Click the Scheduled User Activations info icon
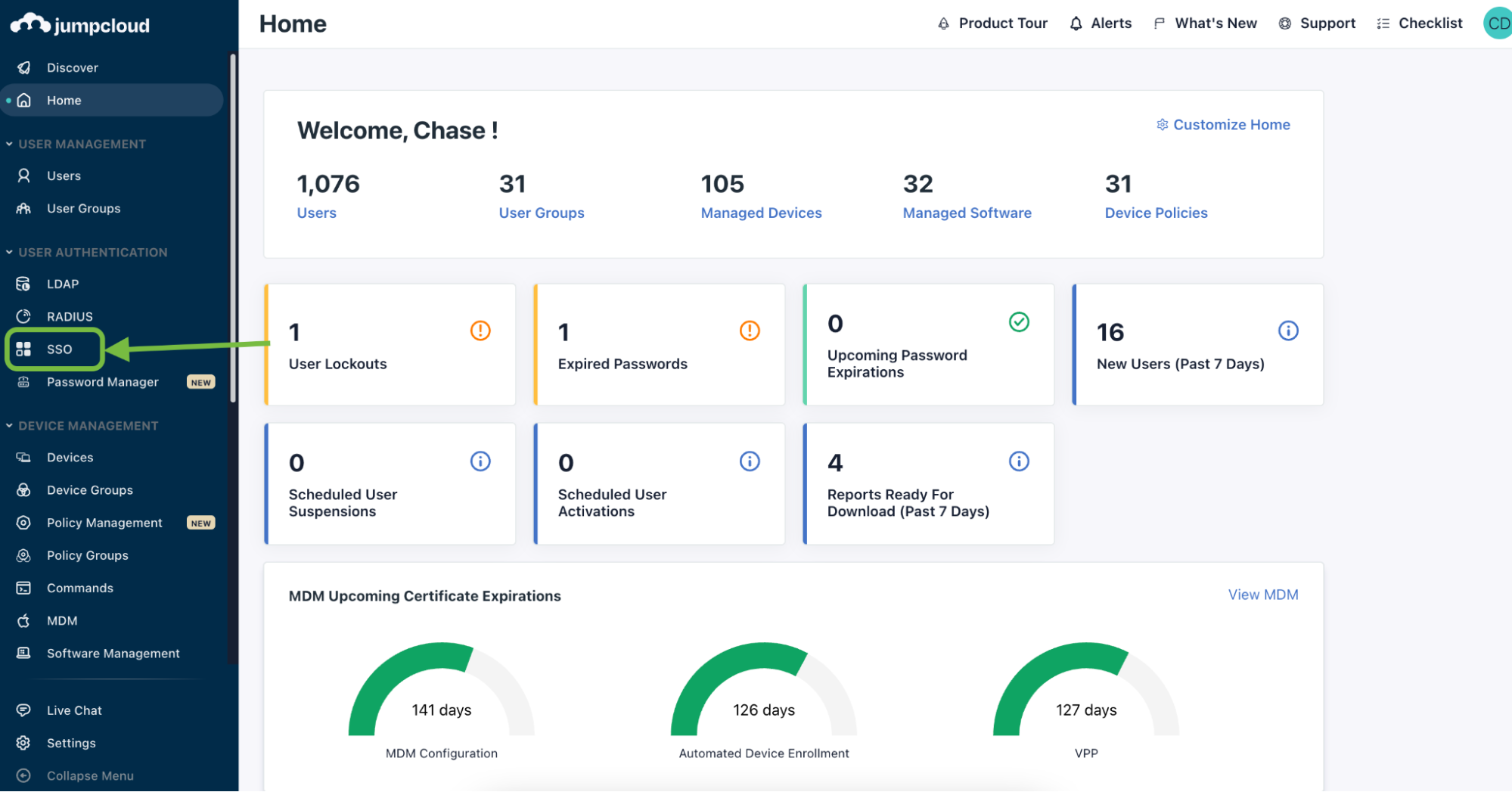The width and height of the screenshot is (1512, 792). [x=750, y=461]
